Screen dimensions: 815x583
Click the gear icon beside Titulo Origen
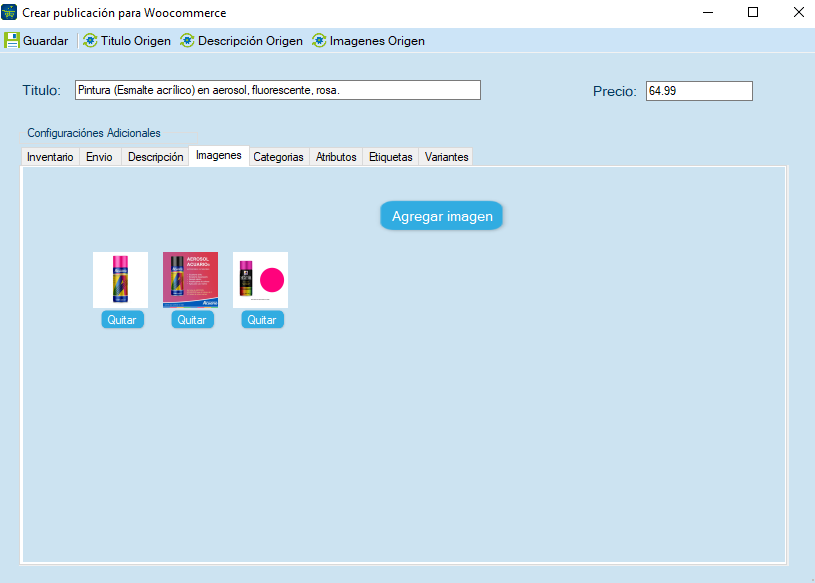pos(90,41)
